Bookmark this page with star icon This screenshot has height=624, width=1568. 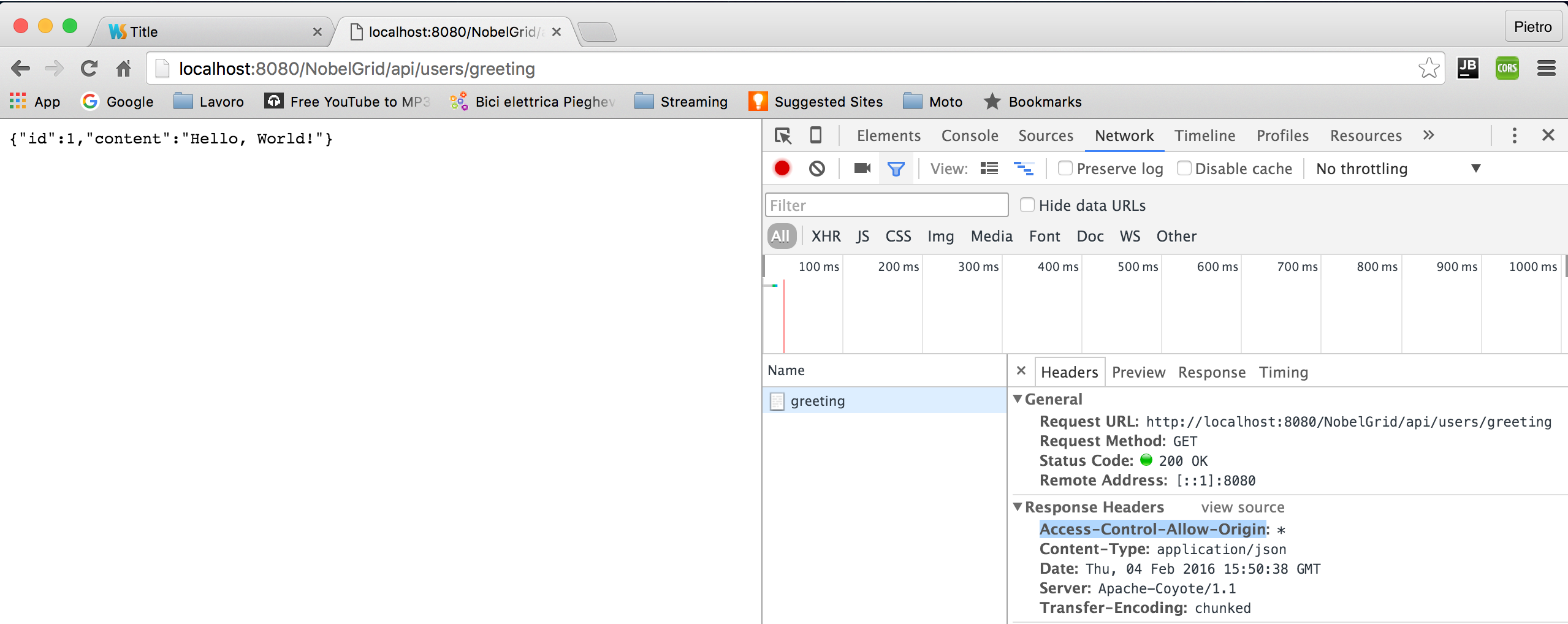tap(1428, 68)
